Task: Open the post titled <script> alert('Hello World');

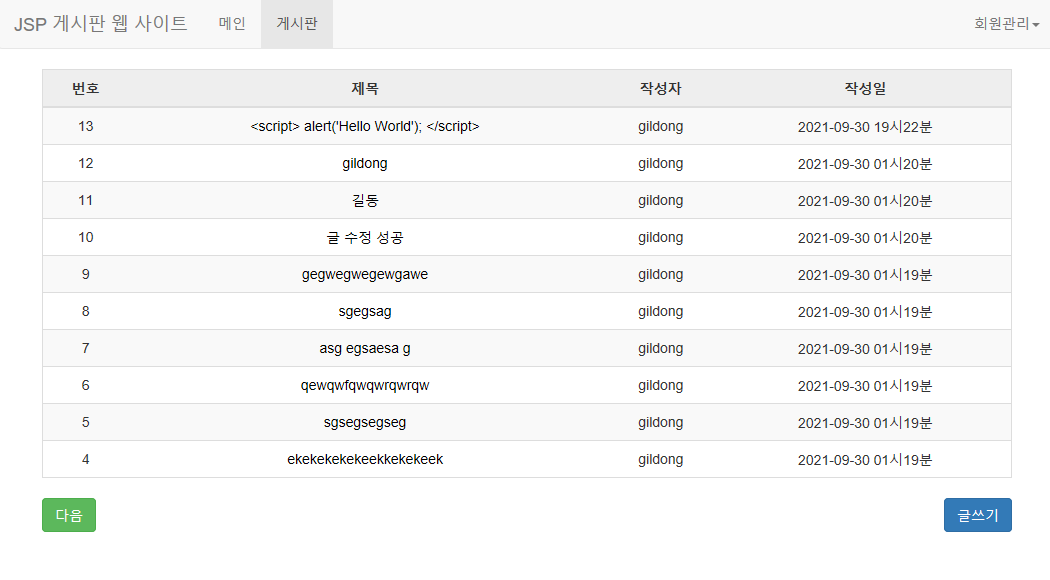Action: pyautogui.click(x=365, y=127)
